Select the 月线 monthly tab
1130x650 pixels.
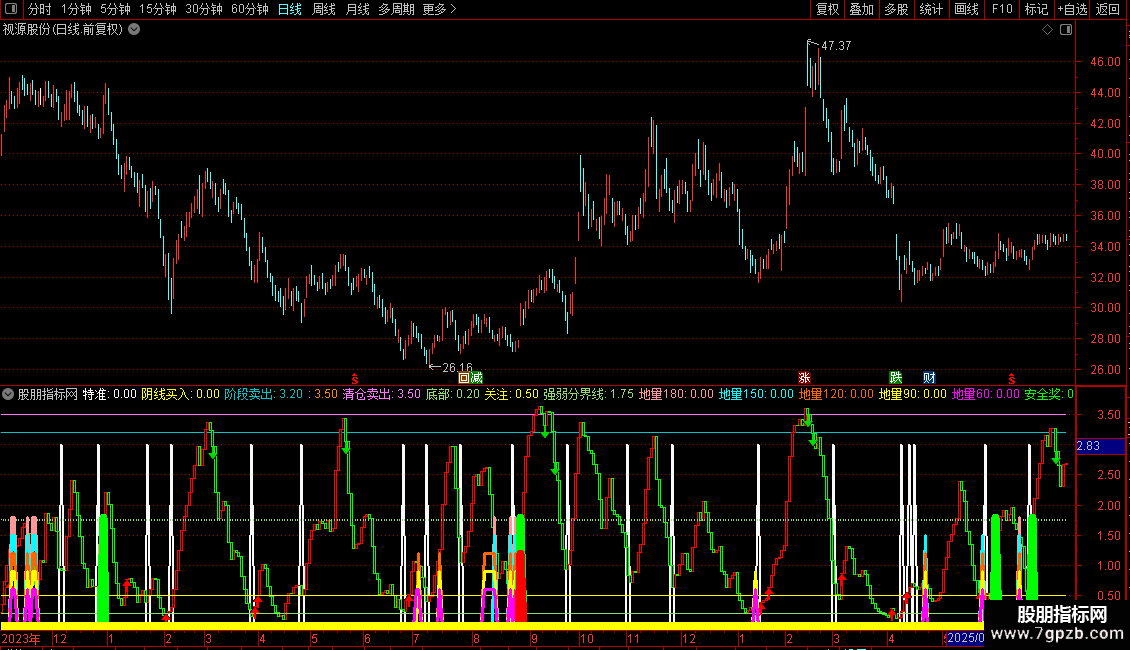pyautogui.click(x=357, y=9)
